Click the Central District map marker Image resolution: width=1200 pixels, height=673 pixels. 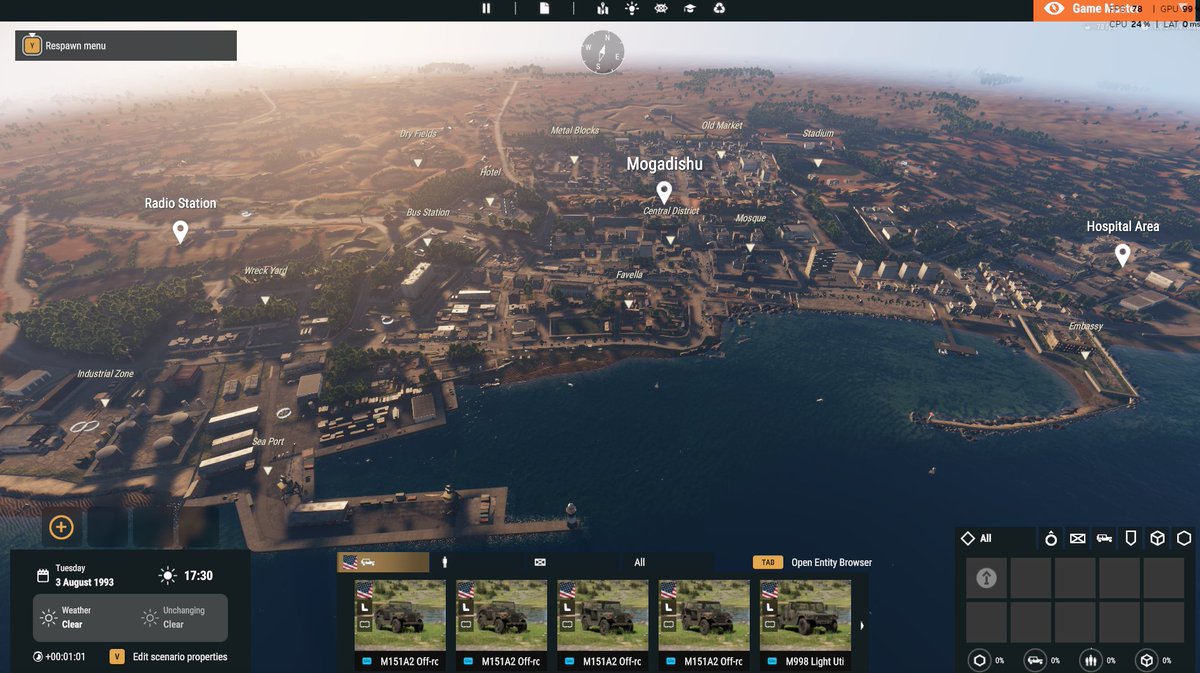[x=670, y=240]
